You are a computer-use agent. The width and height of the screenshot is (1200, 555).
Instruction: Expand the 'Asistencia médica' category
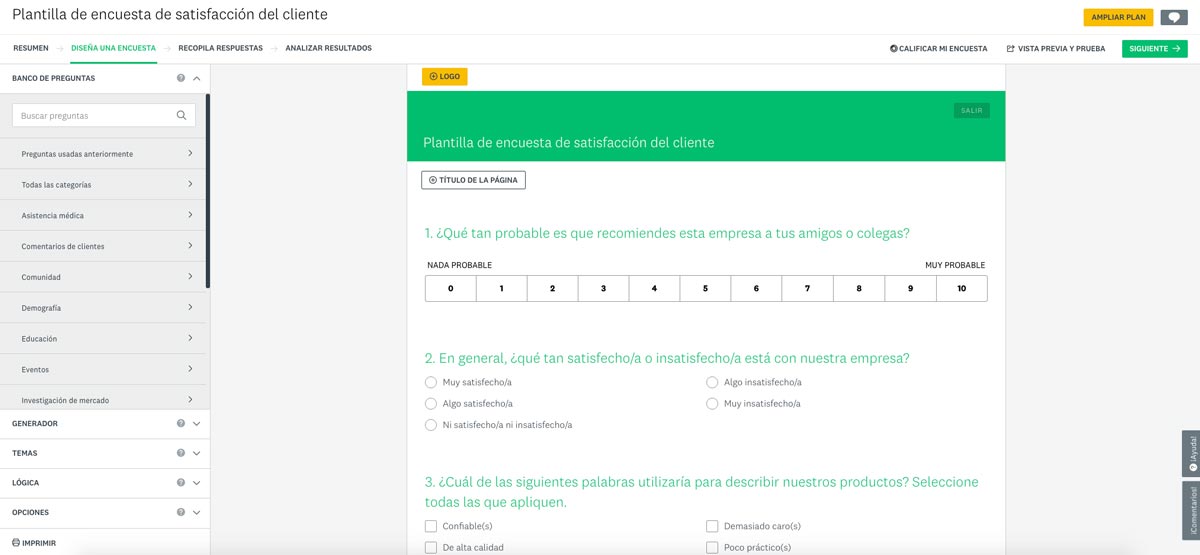click(190, 215)
